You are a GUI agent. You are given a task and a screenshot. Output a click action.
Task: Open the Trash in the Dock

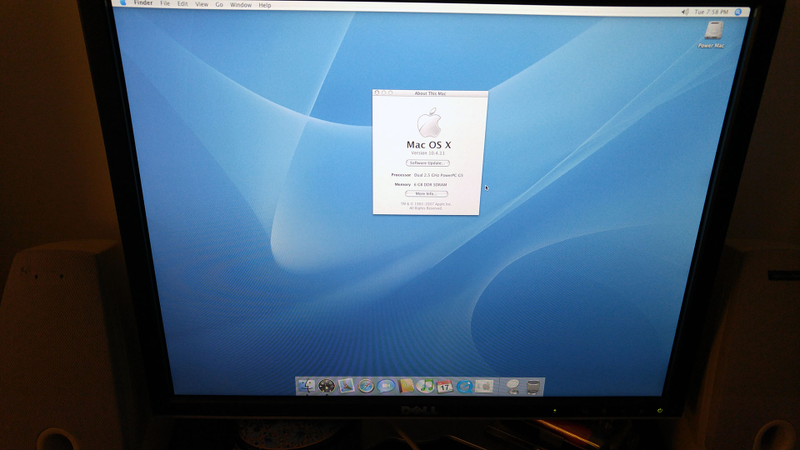[x=533, y=387]
